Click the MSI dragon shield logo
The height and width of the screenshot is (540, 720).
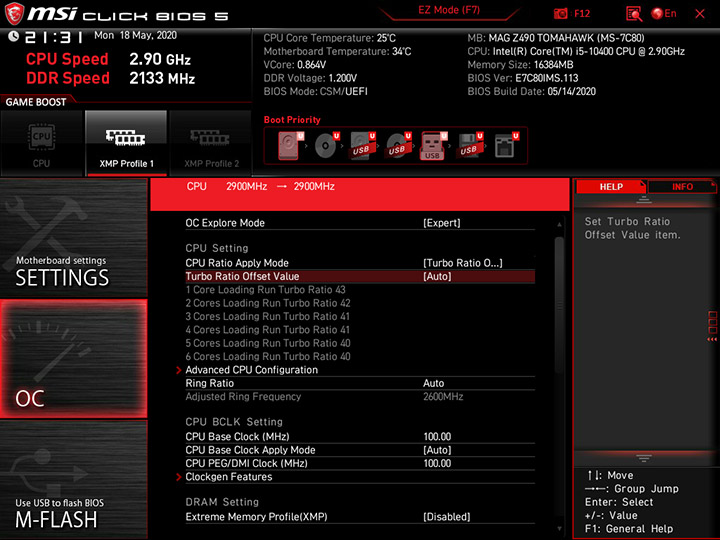pos(14,13)
